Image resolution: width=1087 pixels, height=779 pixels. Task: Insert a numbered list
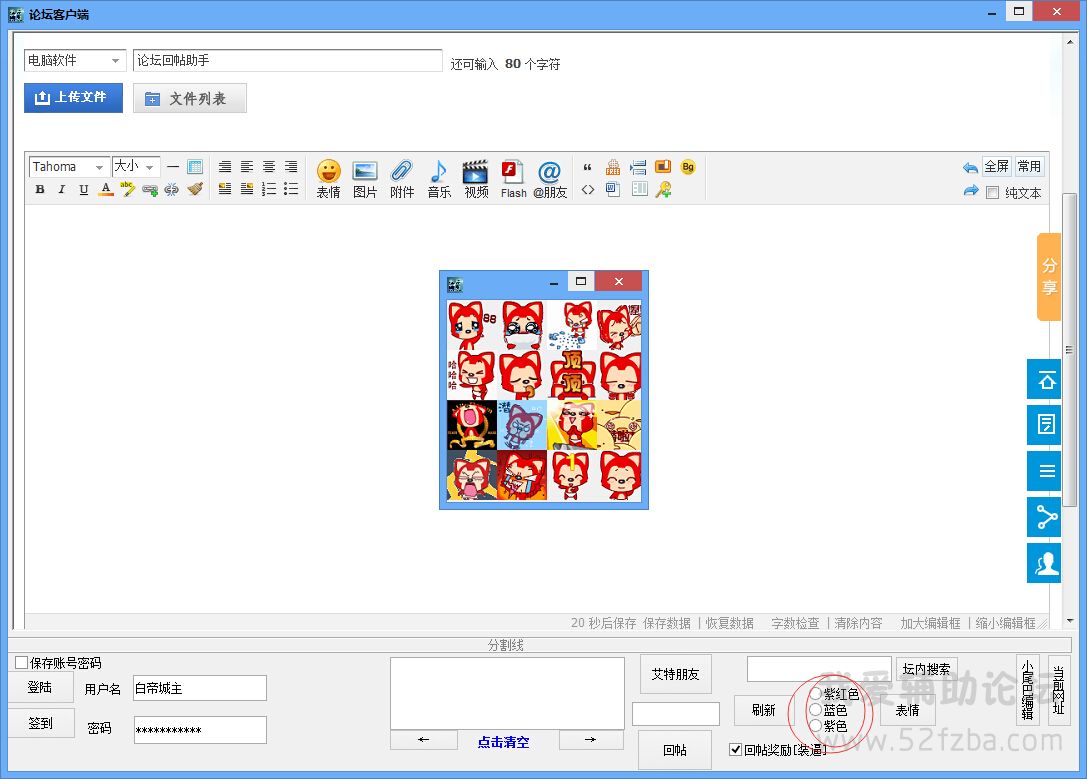tap(269, 189)
